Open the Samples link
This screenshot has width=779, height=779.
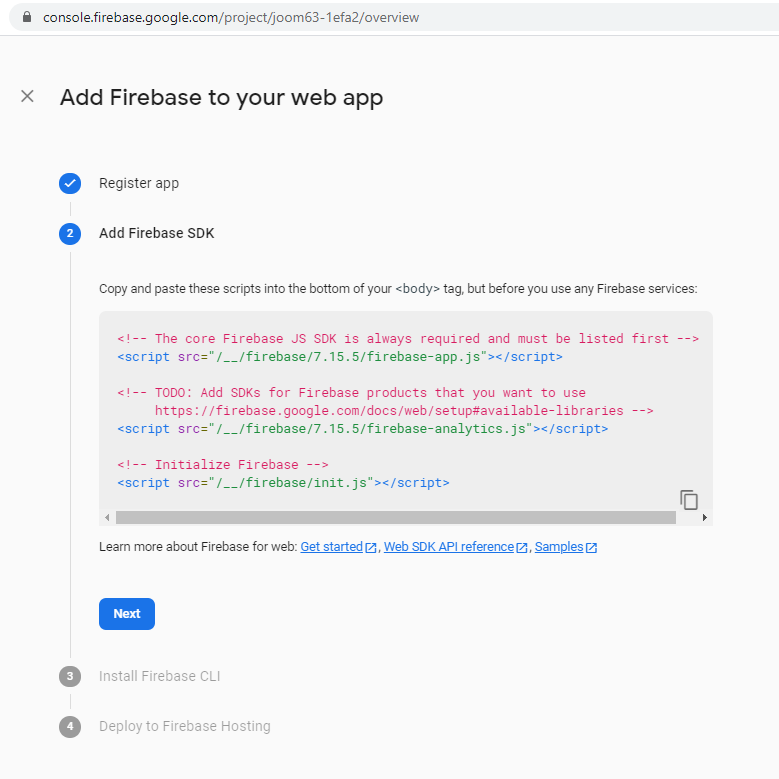[x=559, y=547]
